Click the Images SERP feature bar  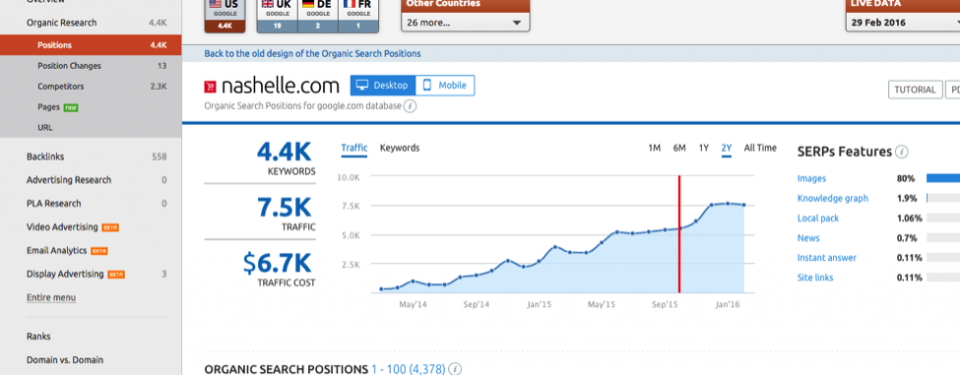[943, 178]
